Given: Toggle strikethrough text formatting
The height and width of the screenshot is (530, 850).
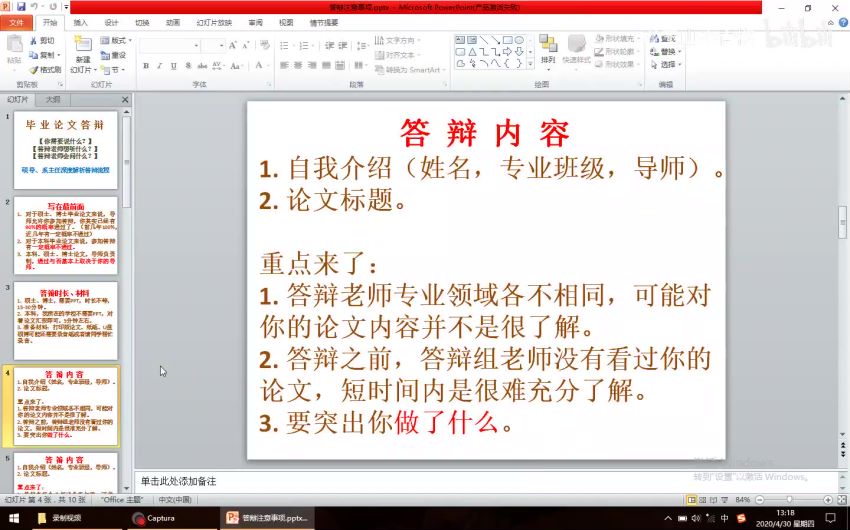Looking at the screenshot, I should pyautogui.click(x=202, y=66).
